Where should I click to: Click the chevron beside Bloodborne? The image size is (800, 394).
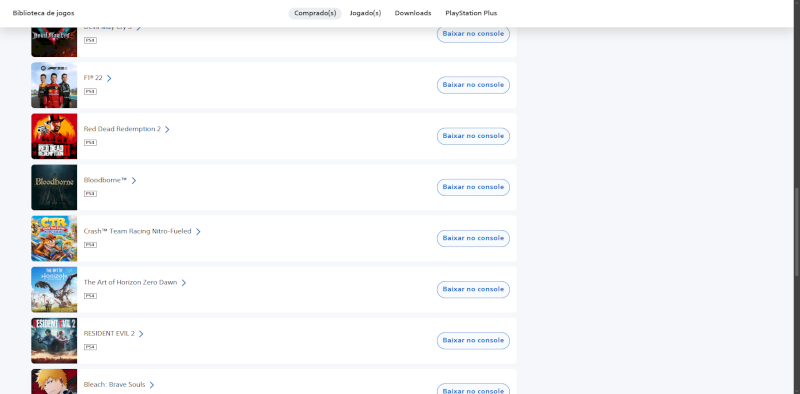coord(134,180)
